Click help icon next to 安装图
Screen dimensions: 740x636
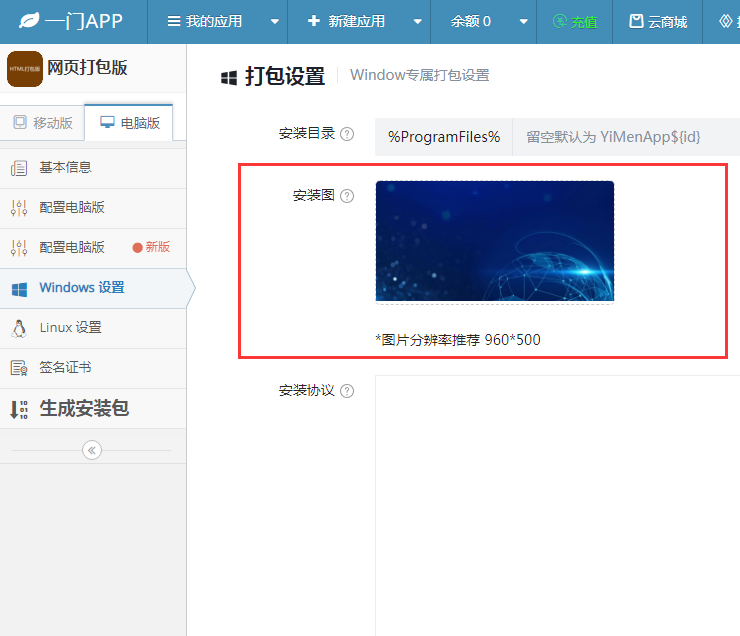pyautogui.click(x=347, y=196)
